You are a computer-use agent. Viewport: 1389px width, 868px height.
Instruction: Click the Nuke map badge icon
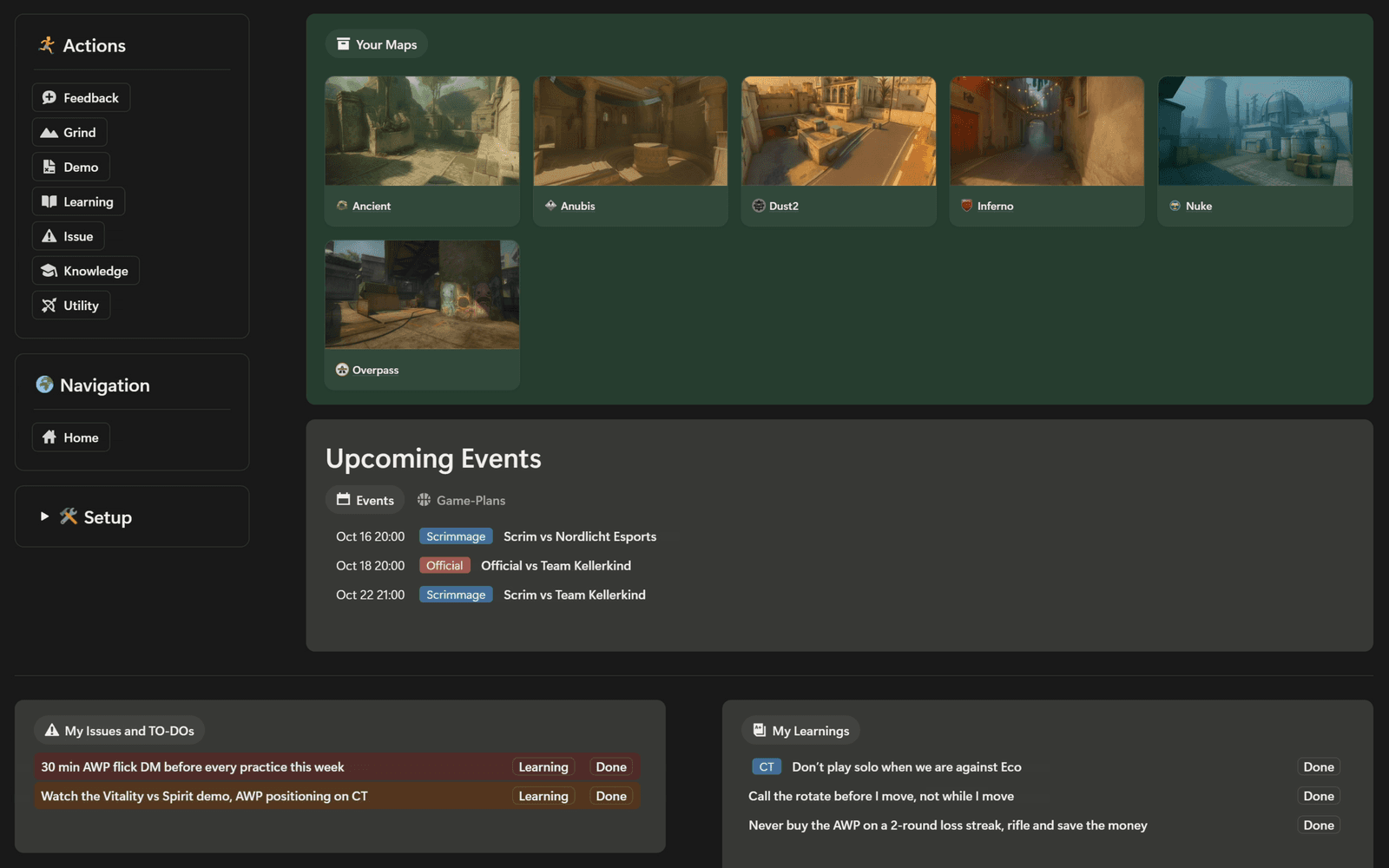(1175, 206)
